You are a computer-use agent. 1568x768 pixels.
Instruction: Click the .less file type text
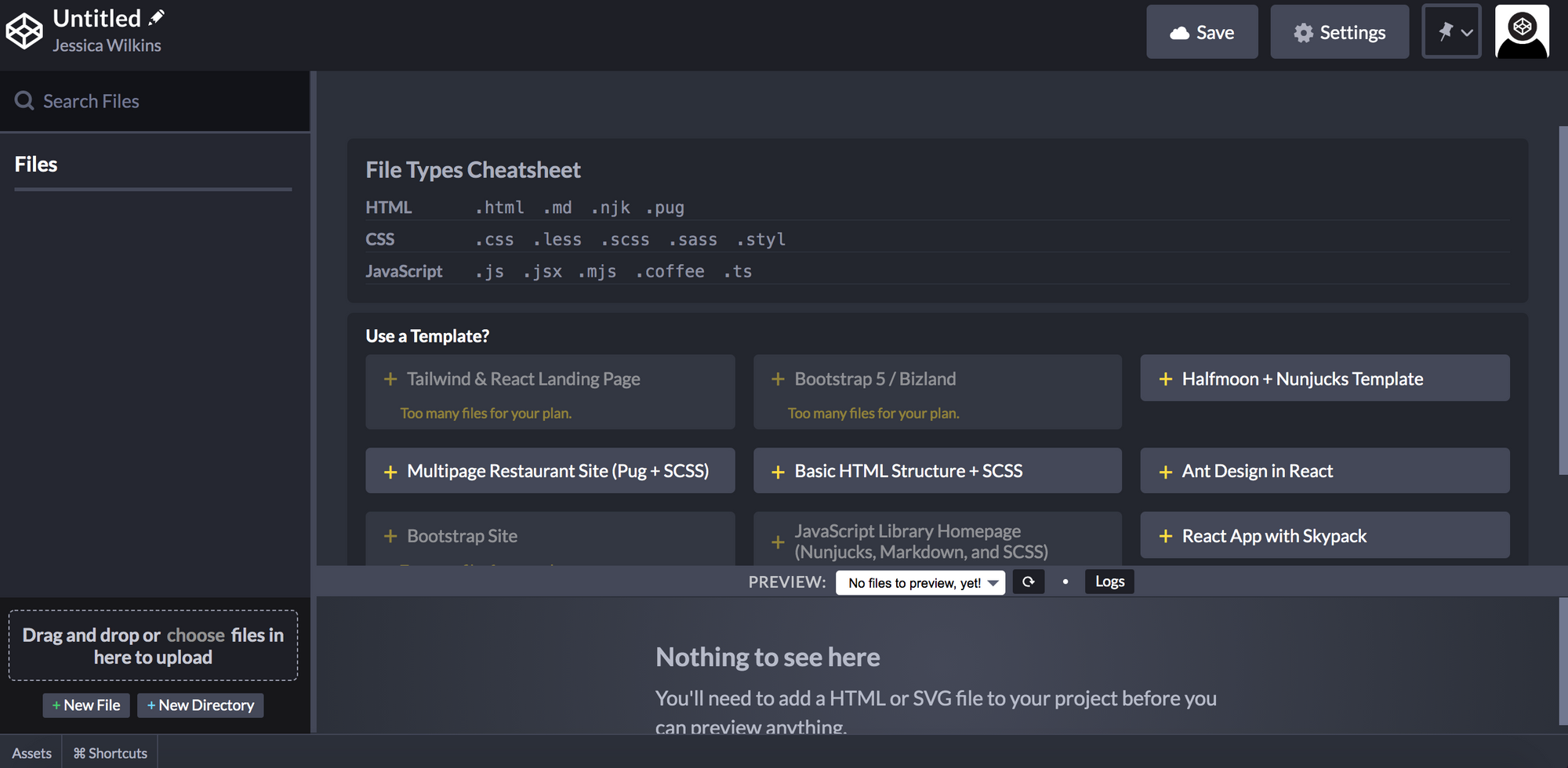point(557,240)
